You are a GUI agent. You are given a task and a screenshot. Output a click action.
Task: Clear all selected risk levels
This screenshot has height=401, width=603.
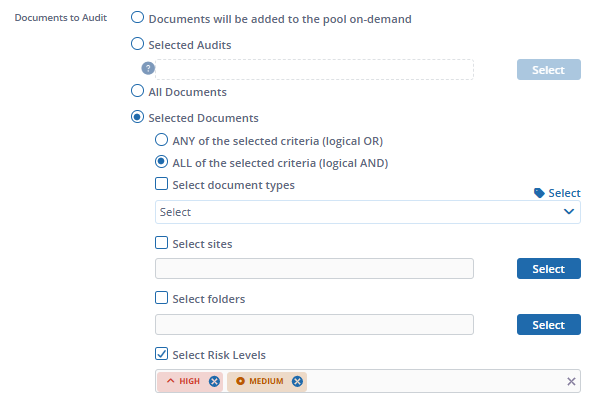(572, 381)
